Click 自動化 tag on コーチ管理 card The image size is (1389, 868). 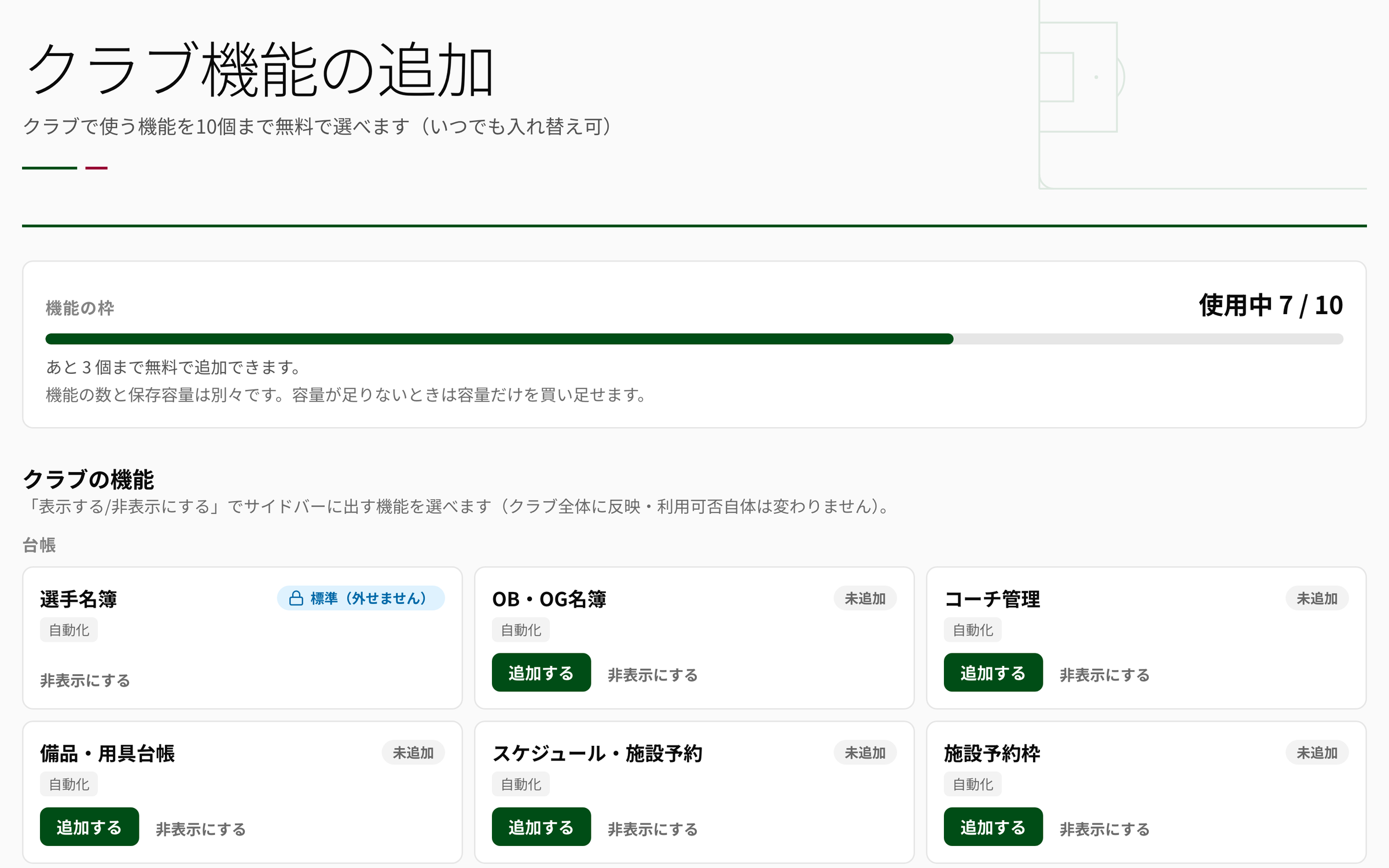point(973,630)
